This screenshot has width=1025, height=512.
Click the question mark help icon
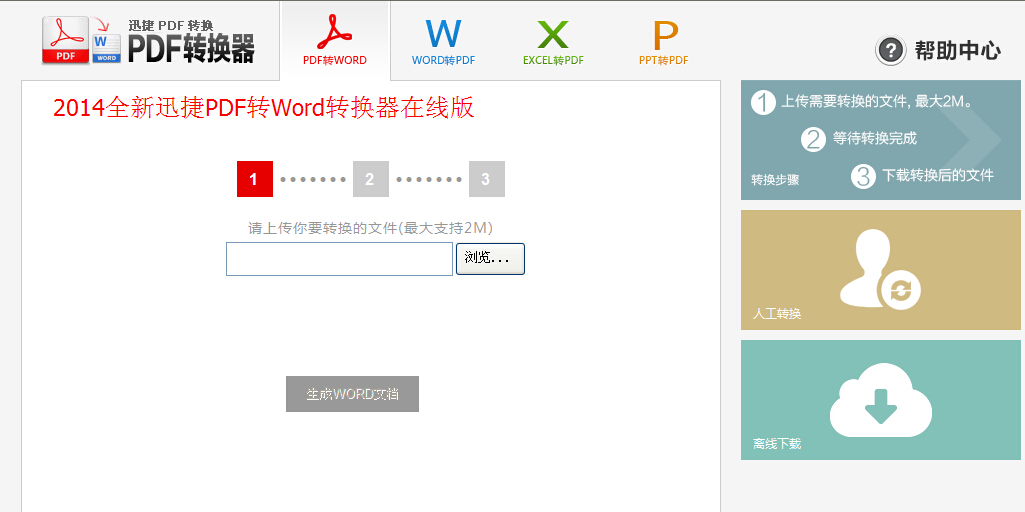[890, 50]
